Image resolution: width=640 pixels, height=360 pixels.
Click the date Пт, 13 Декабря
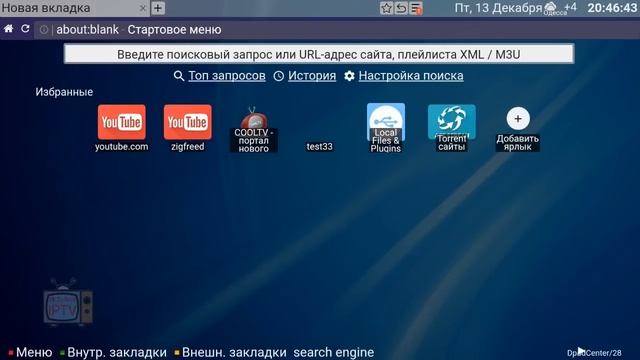[498, 8]
